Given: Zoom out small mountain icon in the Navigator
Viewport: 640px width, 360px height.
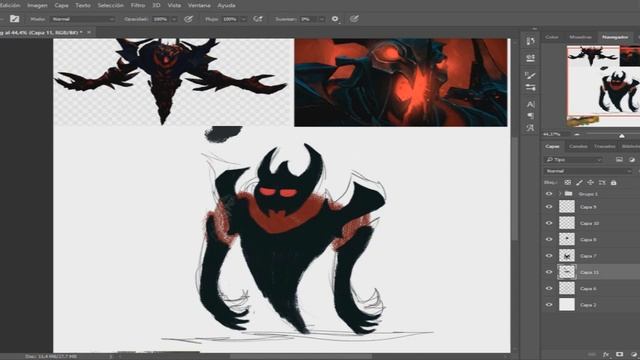Looking at the screenshot, I should click(x=577, y=134).
